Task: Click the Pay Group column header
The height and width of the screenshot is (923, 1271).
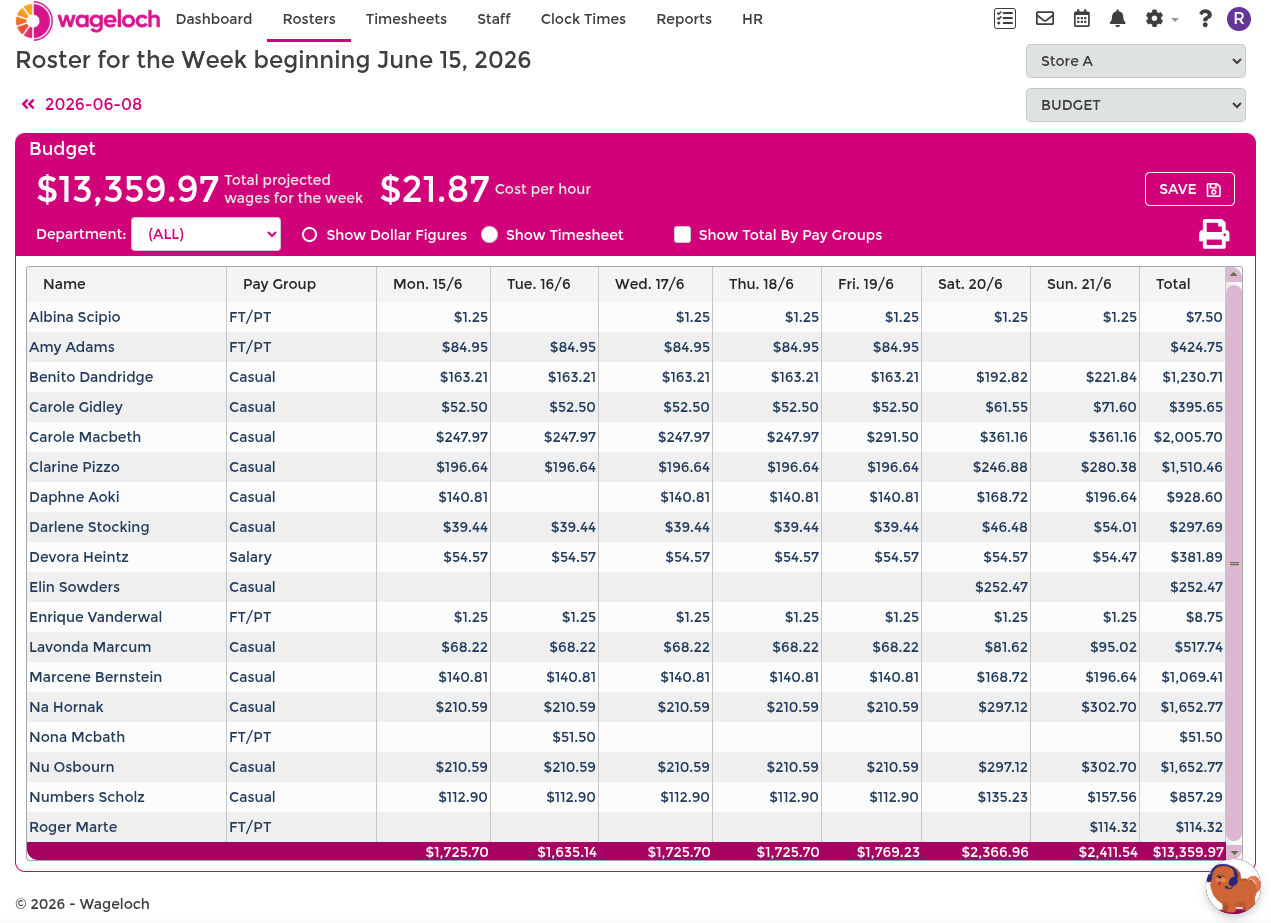Action: (x=302, y=284)
